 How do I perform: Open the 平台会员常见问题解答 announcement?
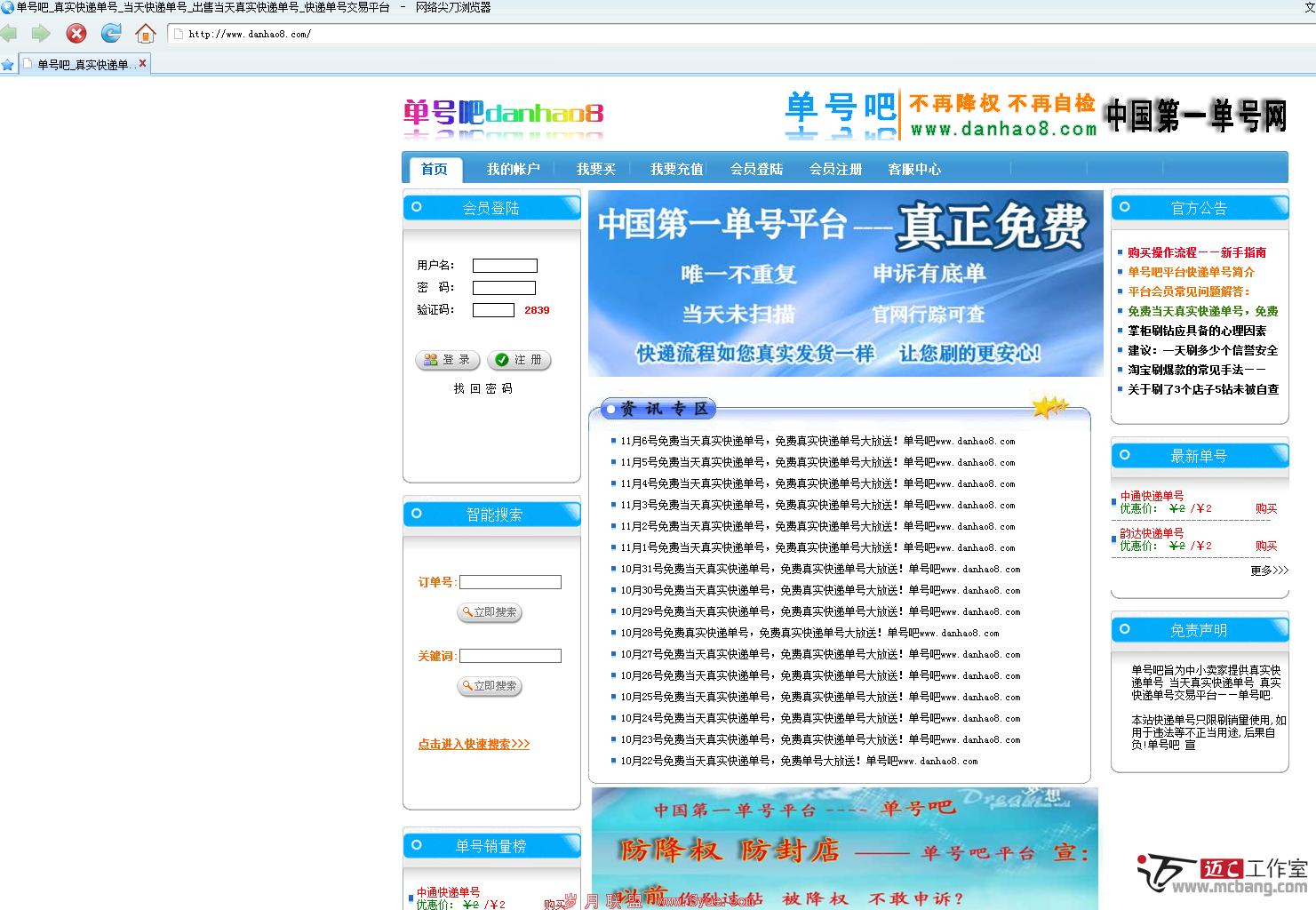(x=1189, y=291)
